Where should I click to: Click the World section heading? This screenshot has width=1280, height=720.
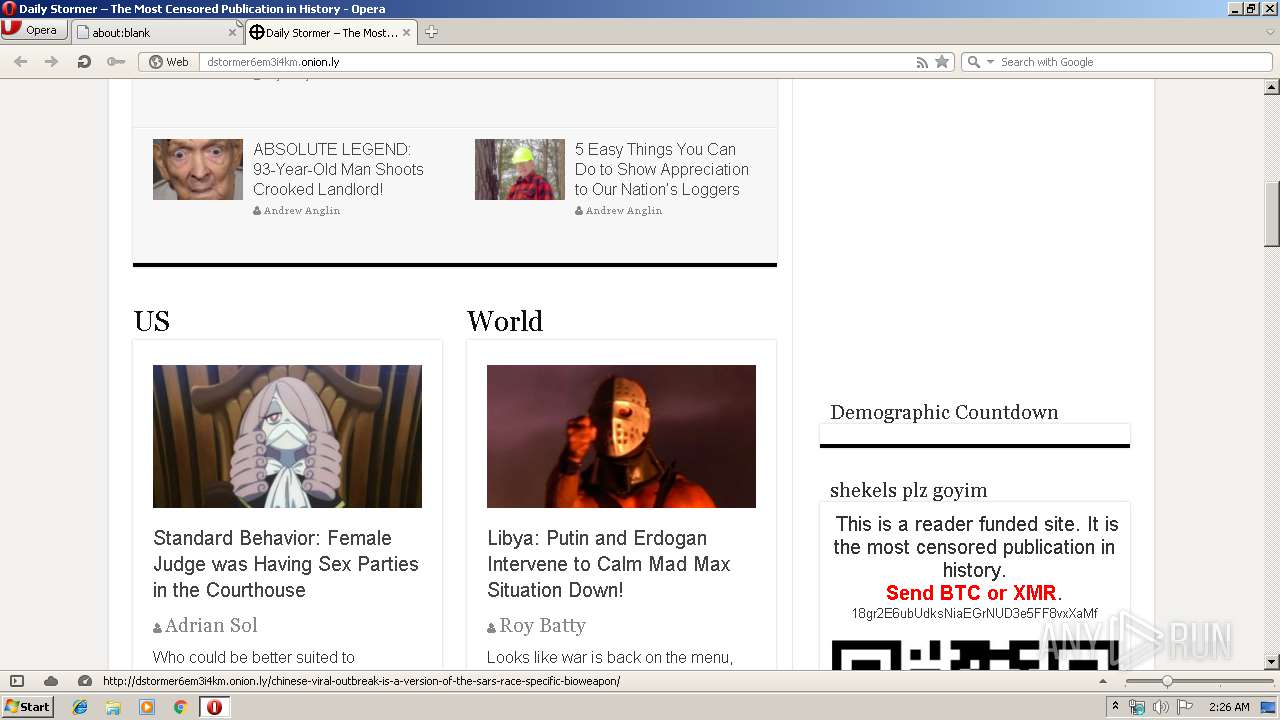(x=505, y=321)
